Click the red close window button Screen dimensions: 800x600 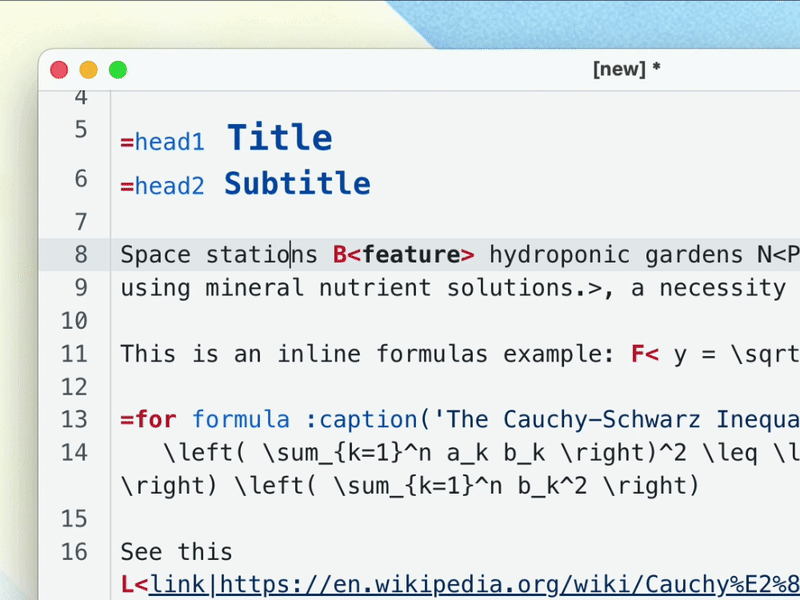59,70
